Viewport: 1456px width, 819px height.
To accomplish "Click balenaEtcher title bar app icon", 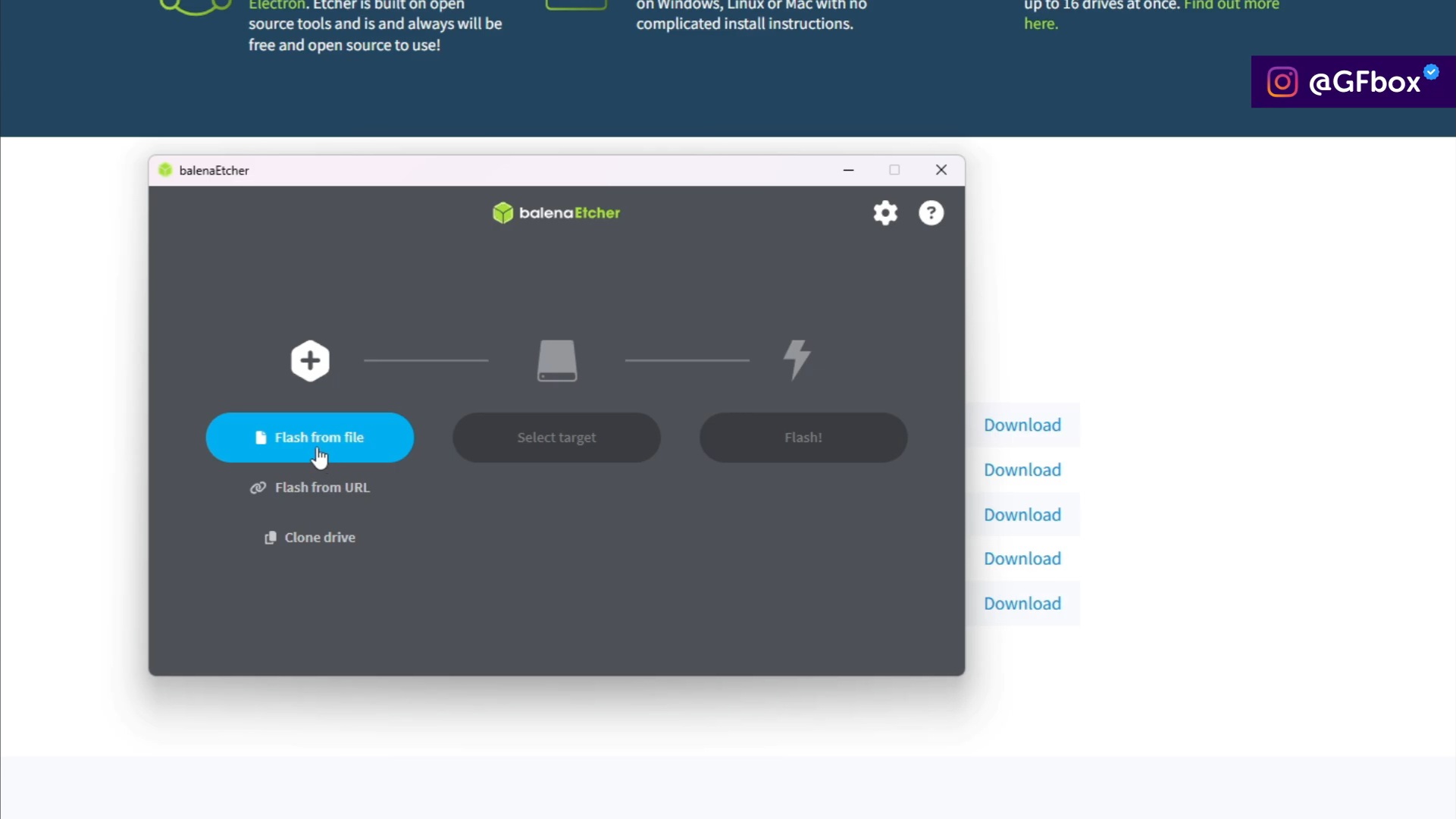I will [x=165, y=170].
